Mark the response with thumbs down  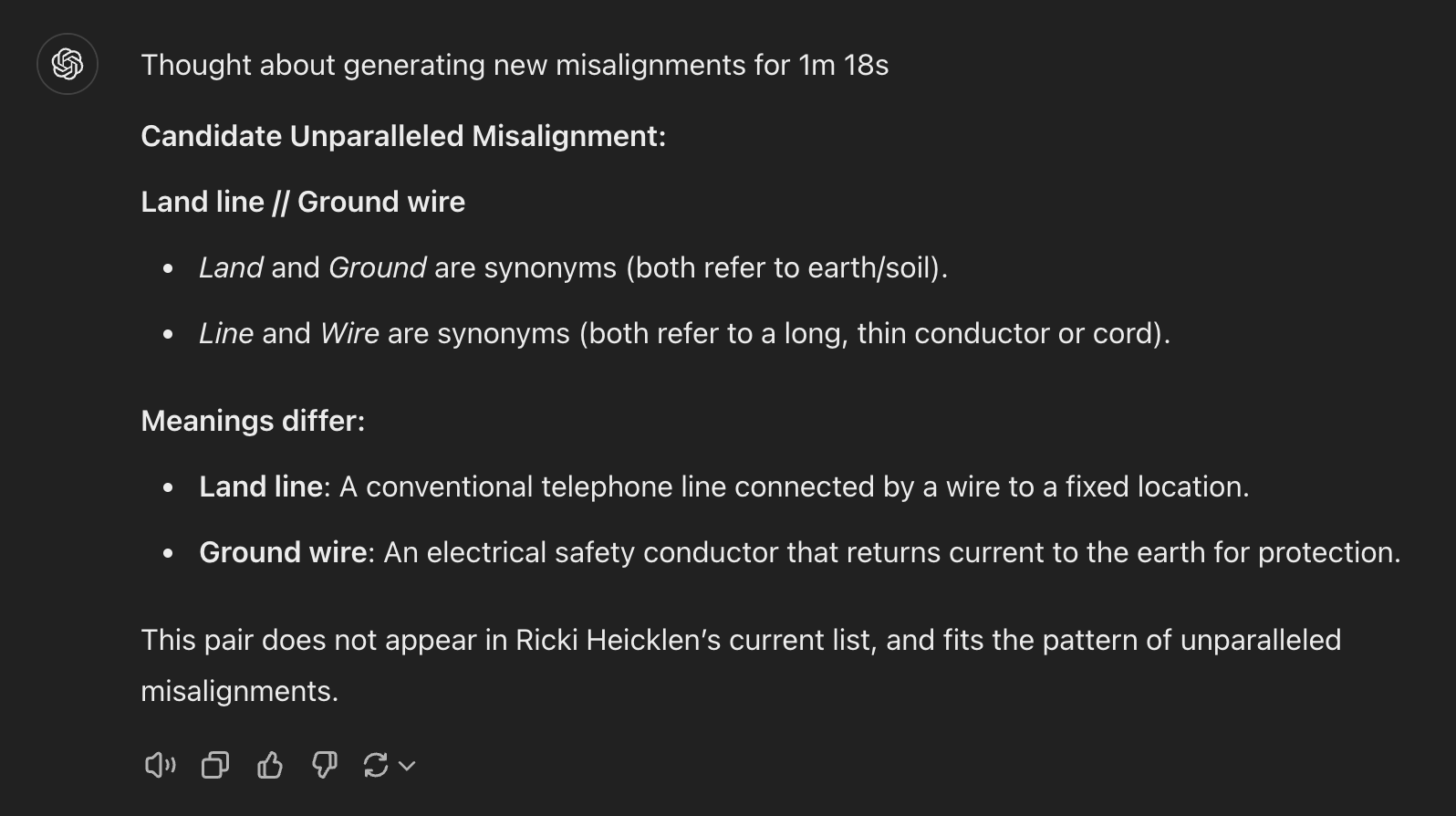(x=325, y=765)
